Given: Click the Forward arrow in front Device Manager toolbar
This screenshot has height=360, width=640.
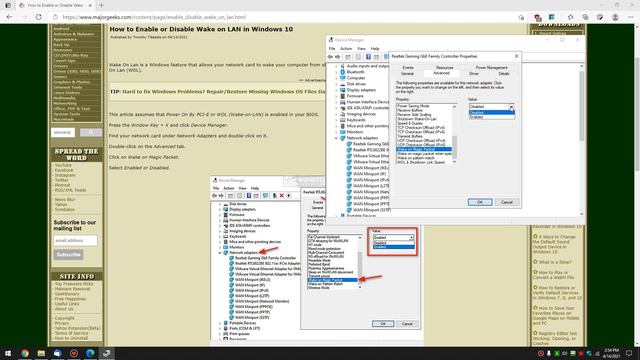Looking at the screenshot, I should (x=338, y=57).
